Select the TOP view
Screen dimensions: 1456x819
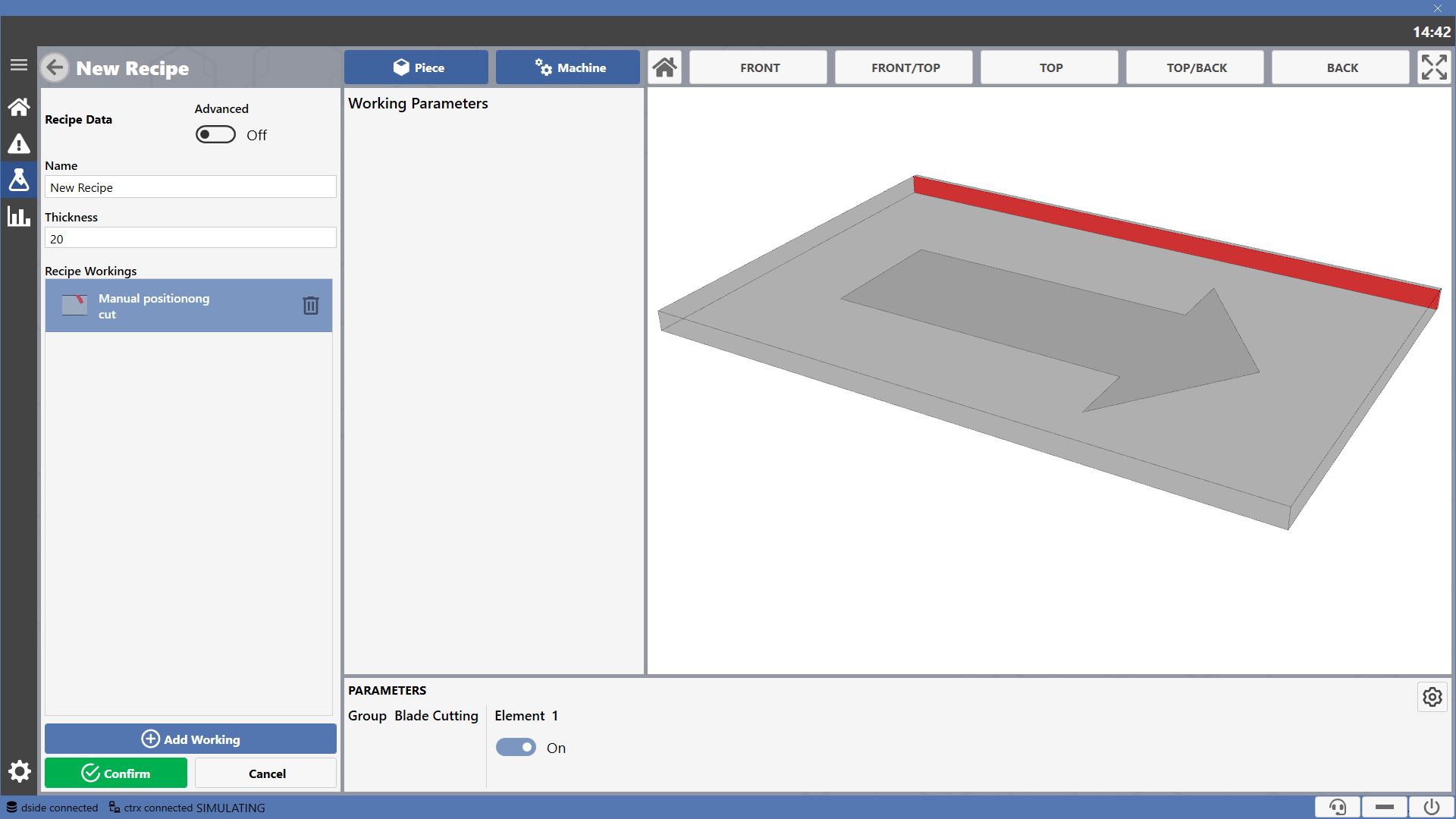(x=1050, y=67)
